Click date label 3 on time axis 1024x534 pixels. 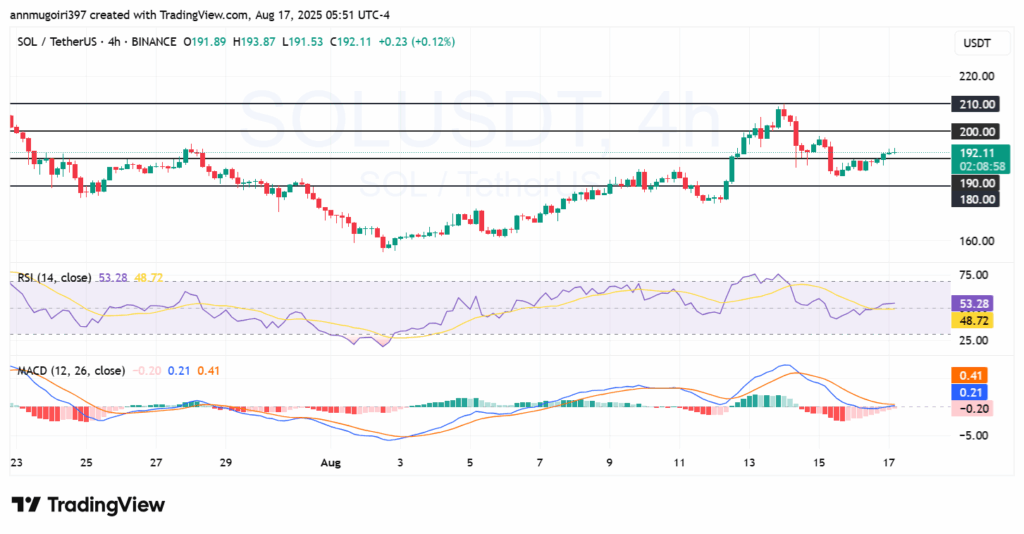(x=400, y=463)
